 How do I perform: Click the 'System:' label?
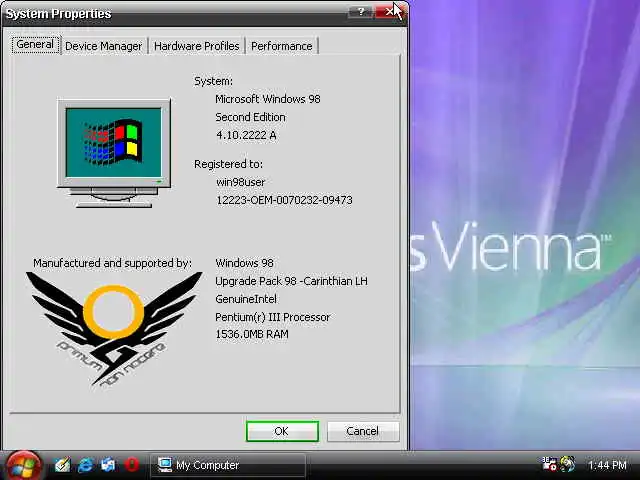coord(213,81)
